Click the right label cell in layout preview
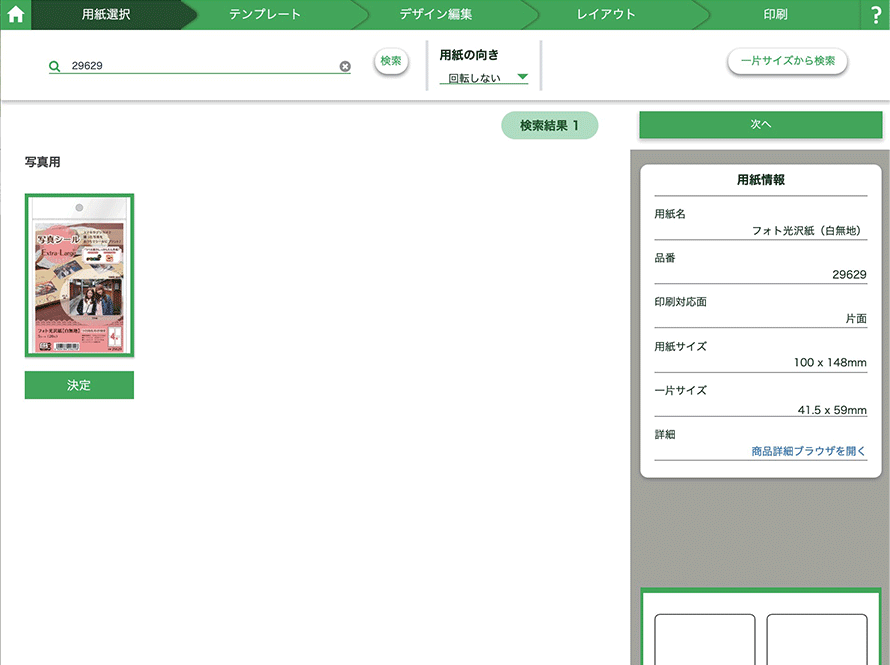Image resolution: width=890 pixels, height=665 pixels. coord(816,640)
